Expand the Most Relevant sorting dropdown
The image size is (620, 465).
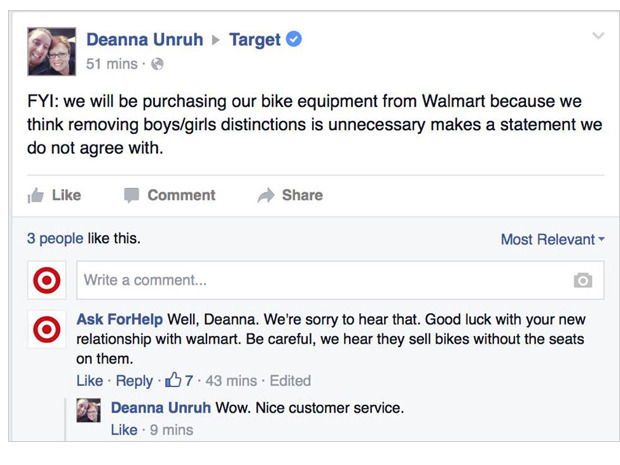pyautogui.click(x=552, y=239)
